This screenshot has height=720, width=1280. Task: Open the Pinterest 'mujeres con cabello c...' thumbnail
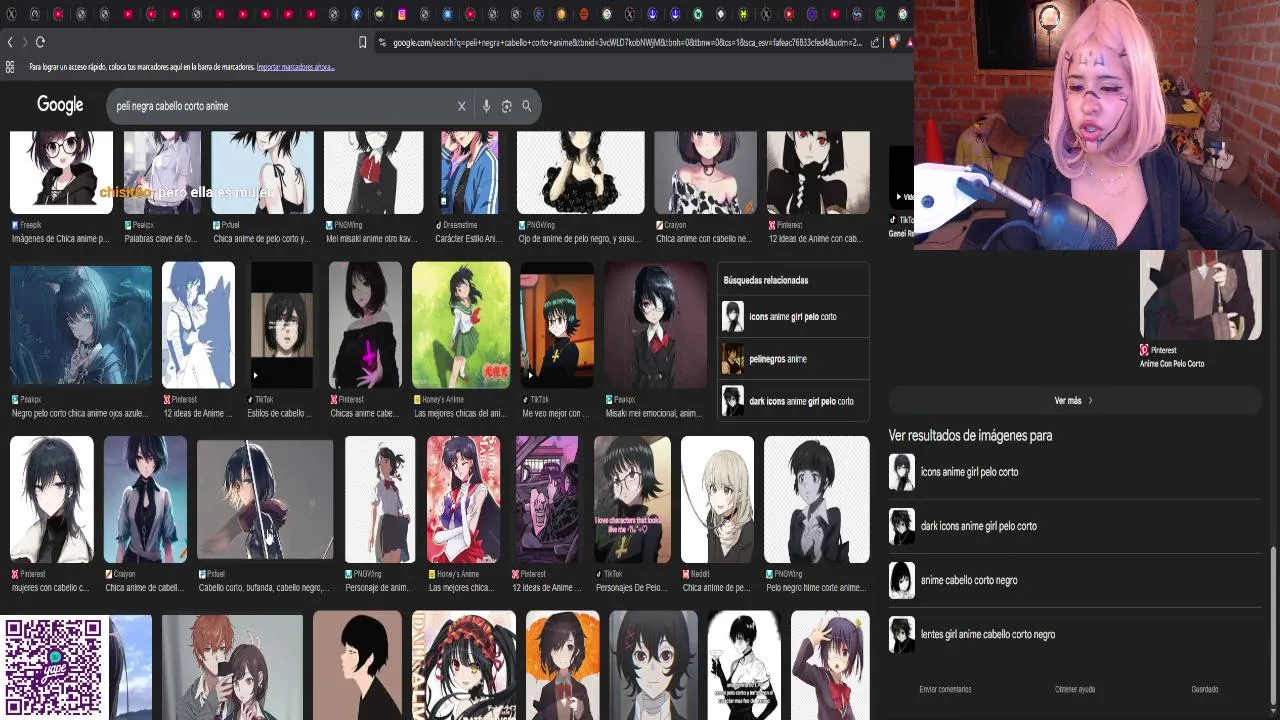click(x=52, y=499)
